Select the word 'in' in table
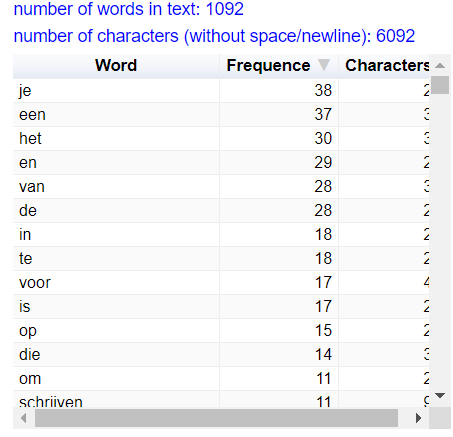453x437 pixels. (x=25, y=235)
